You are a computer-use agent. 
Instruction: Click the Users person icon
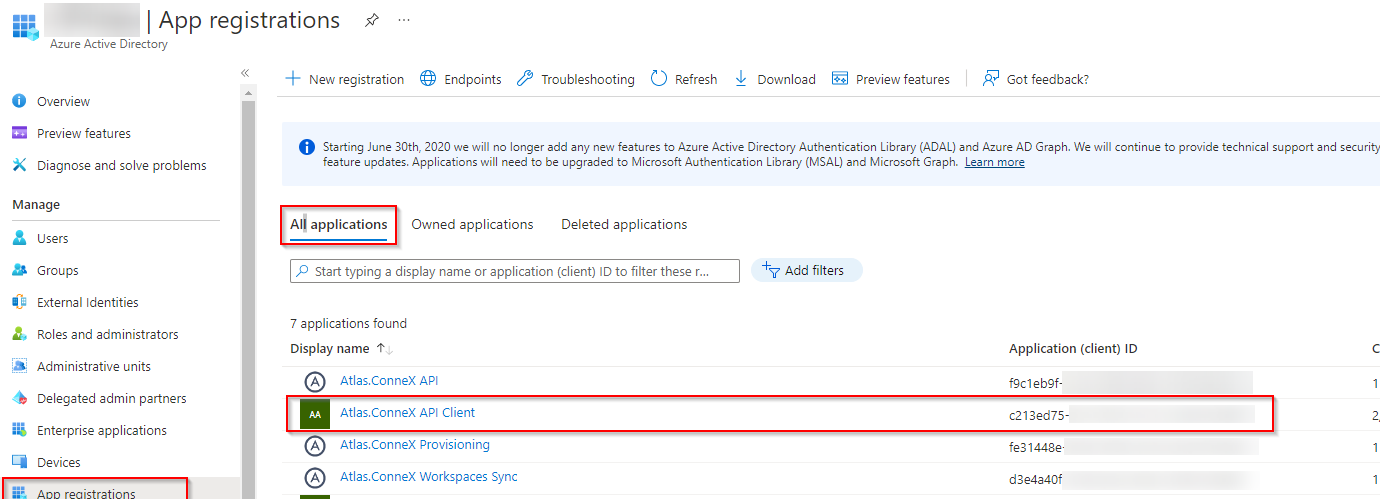point(19,238)
